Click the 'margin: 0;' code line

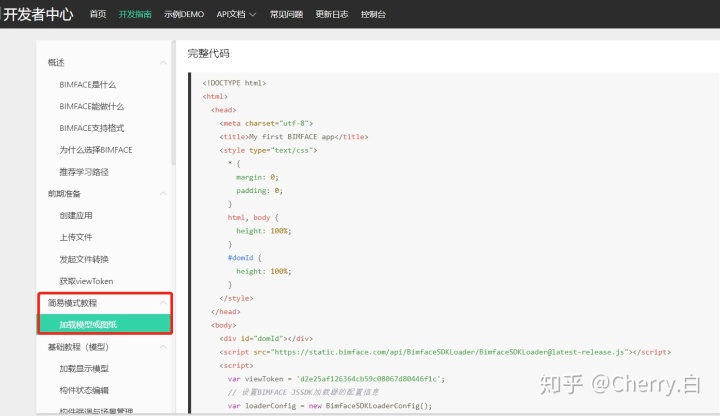[258, 177]
